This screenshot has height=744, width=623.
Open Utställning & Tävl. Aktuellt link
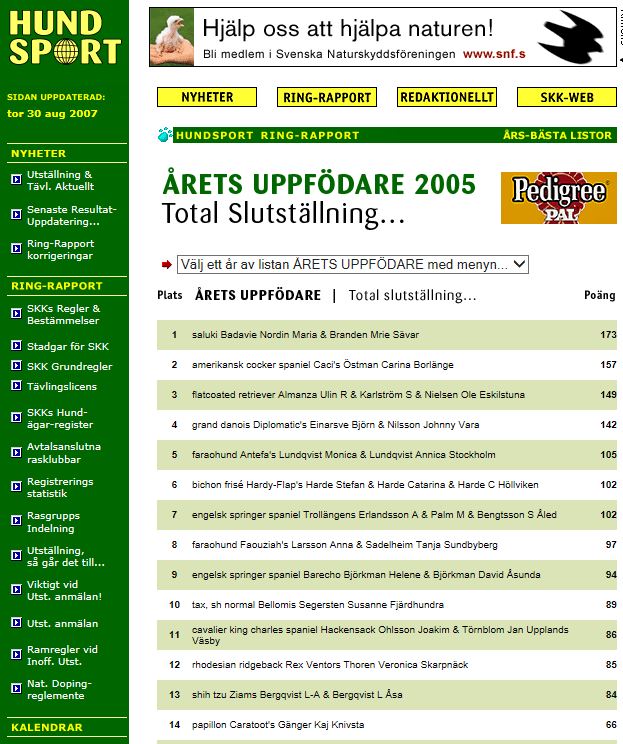(x=60, y=180)
